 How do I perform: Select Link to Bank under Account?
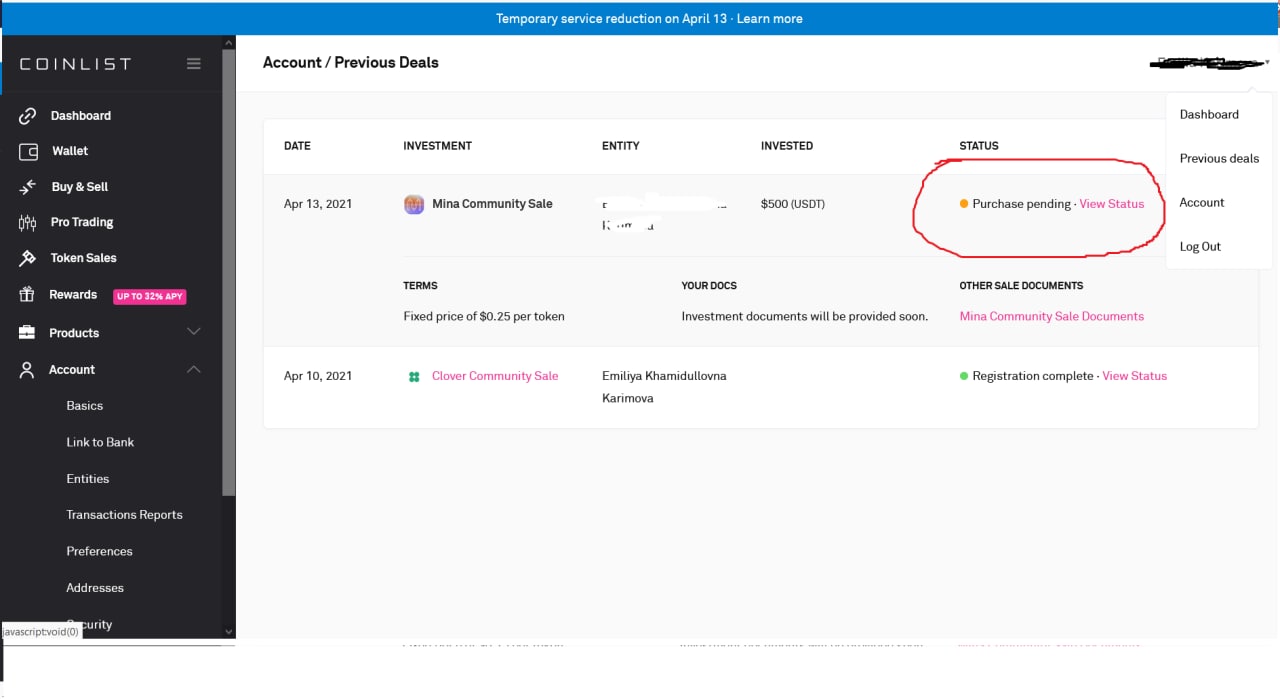point(100,442)
